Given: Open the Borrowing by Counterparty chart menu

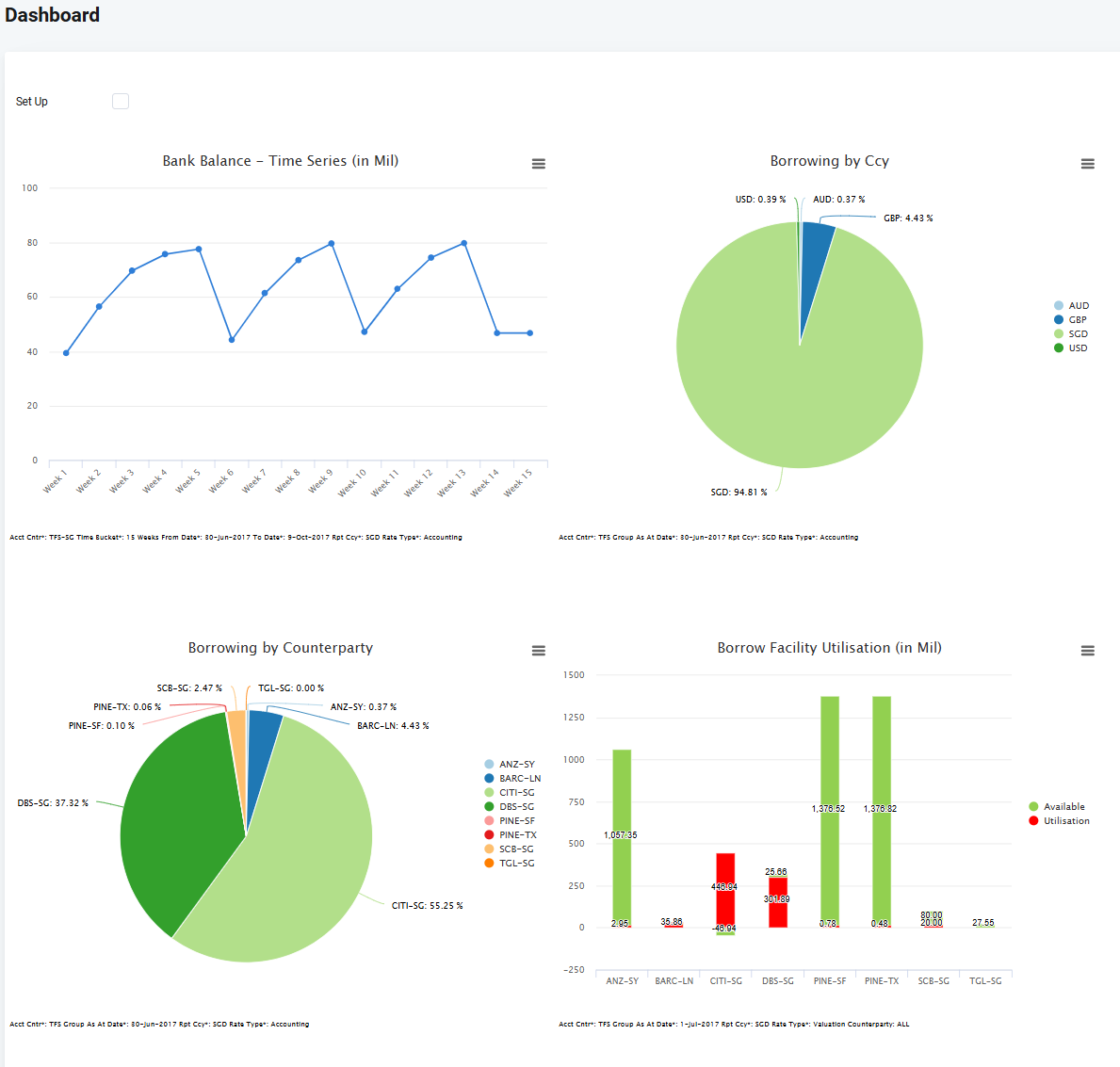Looking at the screenshot, I should pyautogui.click(x=539, y=651).
